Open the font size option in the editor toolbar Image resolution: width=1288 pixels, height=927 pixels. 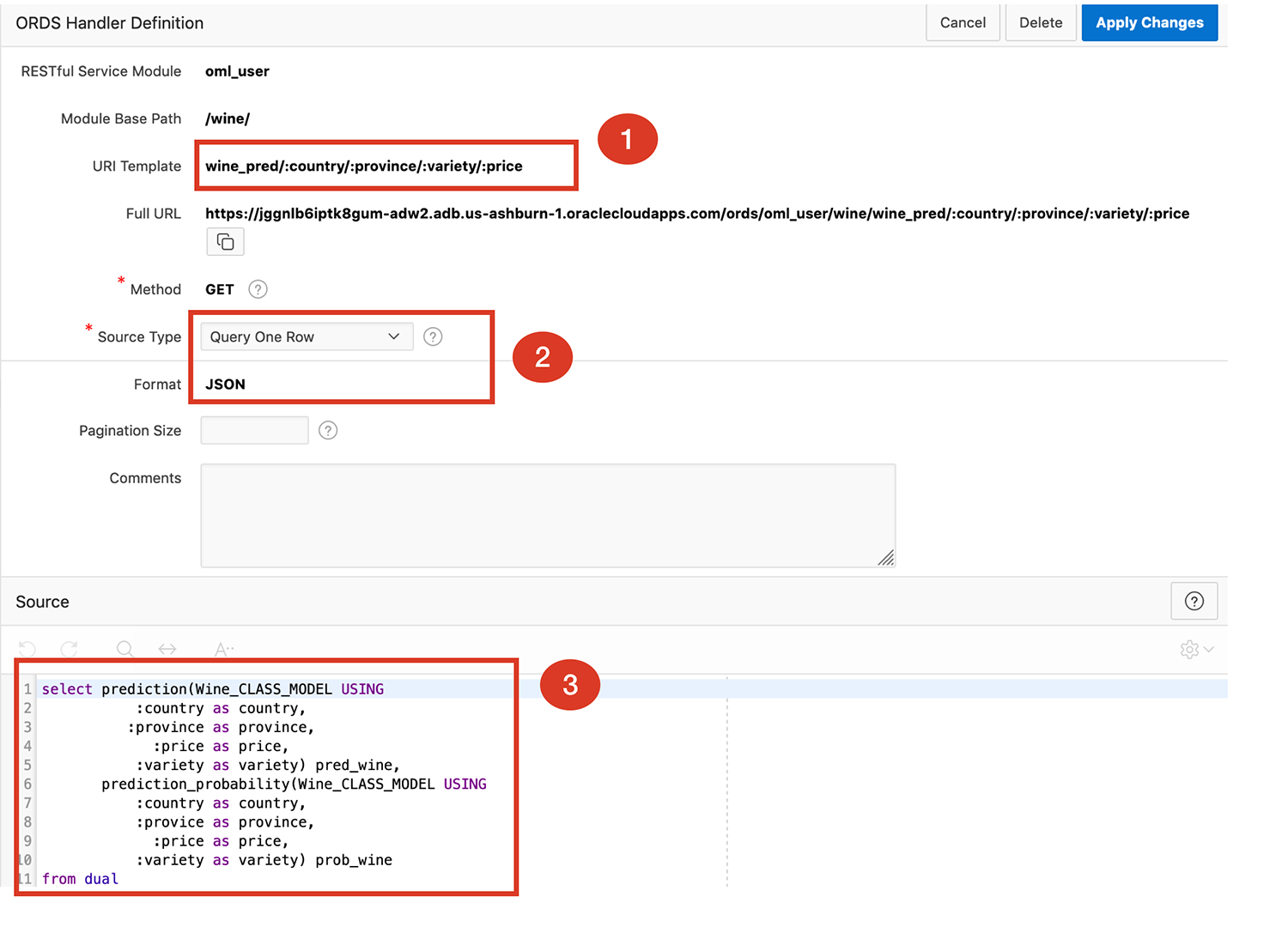pyautogui.click(x=222, y=650)
